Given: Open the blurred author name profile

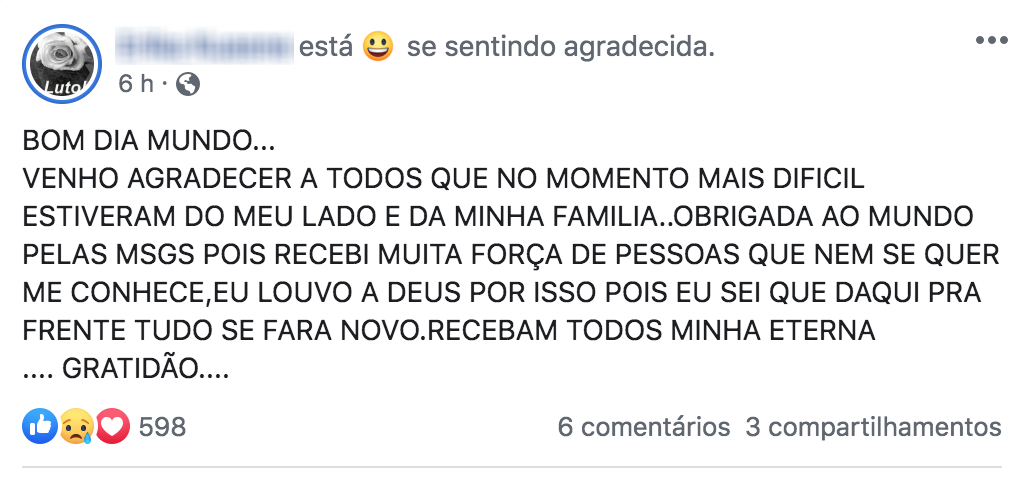Looking at the screenshot, I should (204, 48).
